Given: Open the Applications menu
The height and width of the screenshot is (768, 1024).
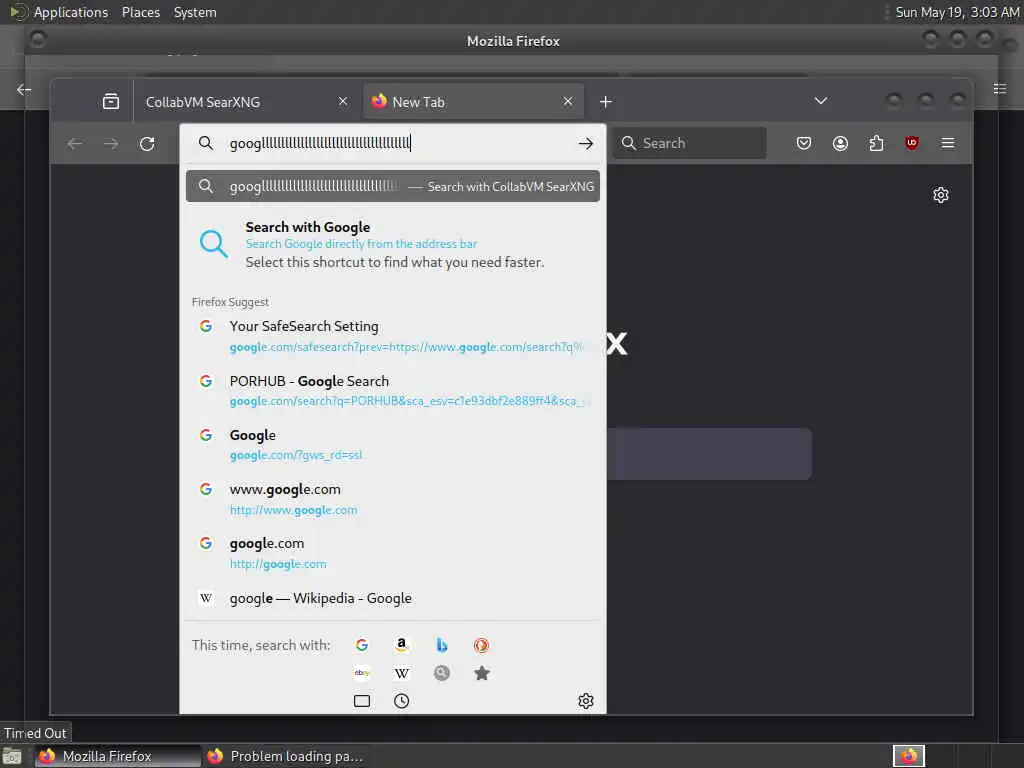Looking at the screenshot, I should point(71,12).
